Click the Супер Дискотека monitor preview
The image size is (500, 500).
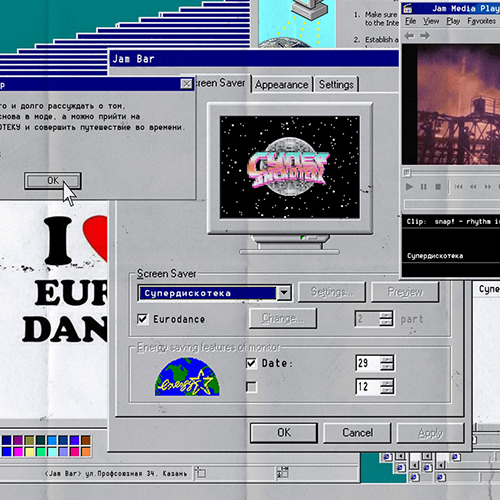[x=290, y=167]
